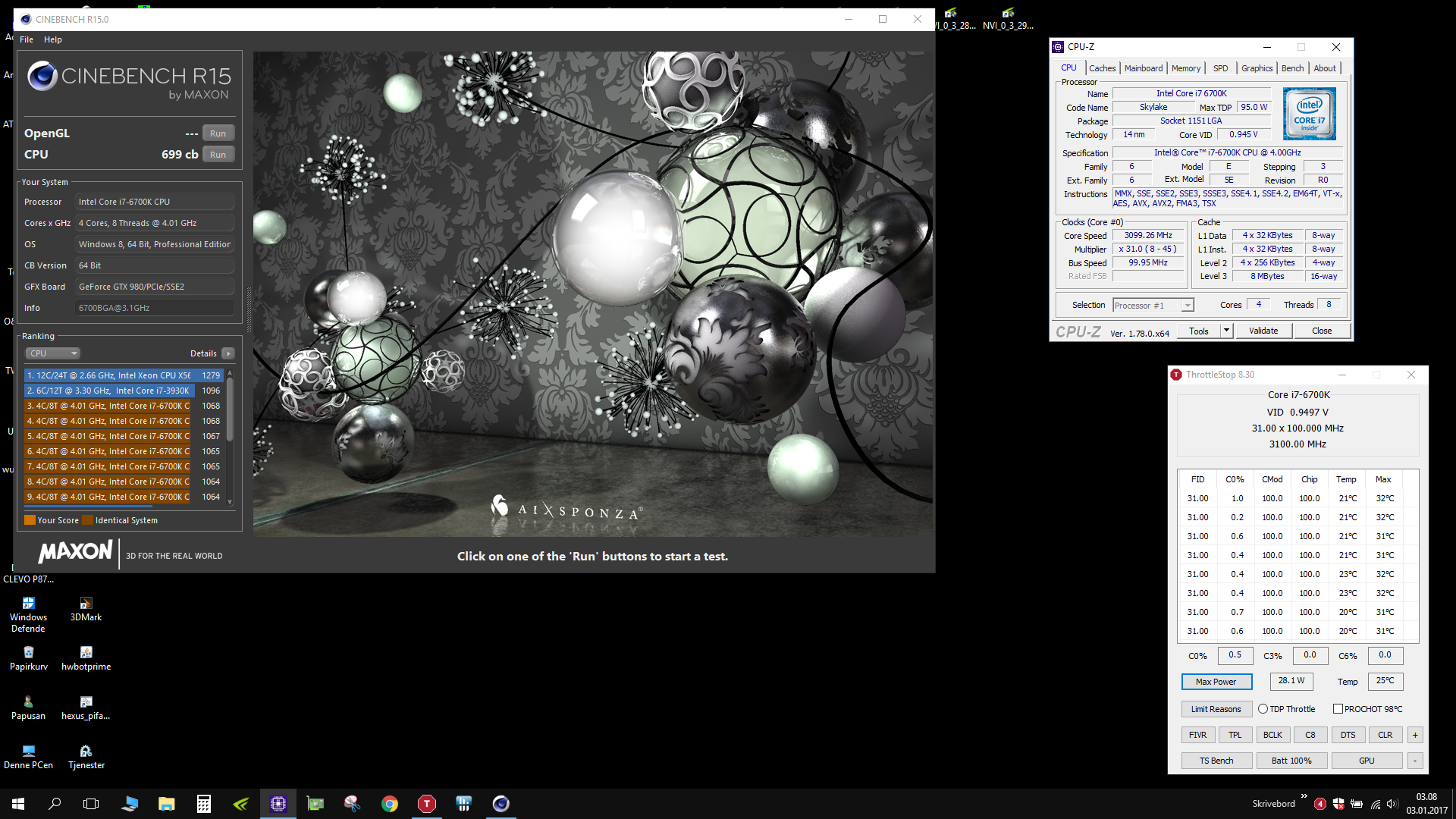Click the Close button in CPU-Z
The width and height of the screenshot is (1456, 819).
click(1322, 331)
